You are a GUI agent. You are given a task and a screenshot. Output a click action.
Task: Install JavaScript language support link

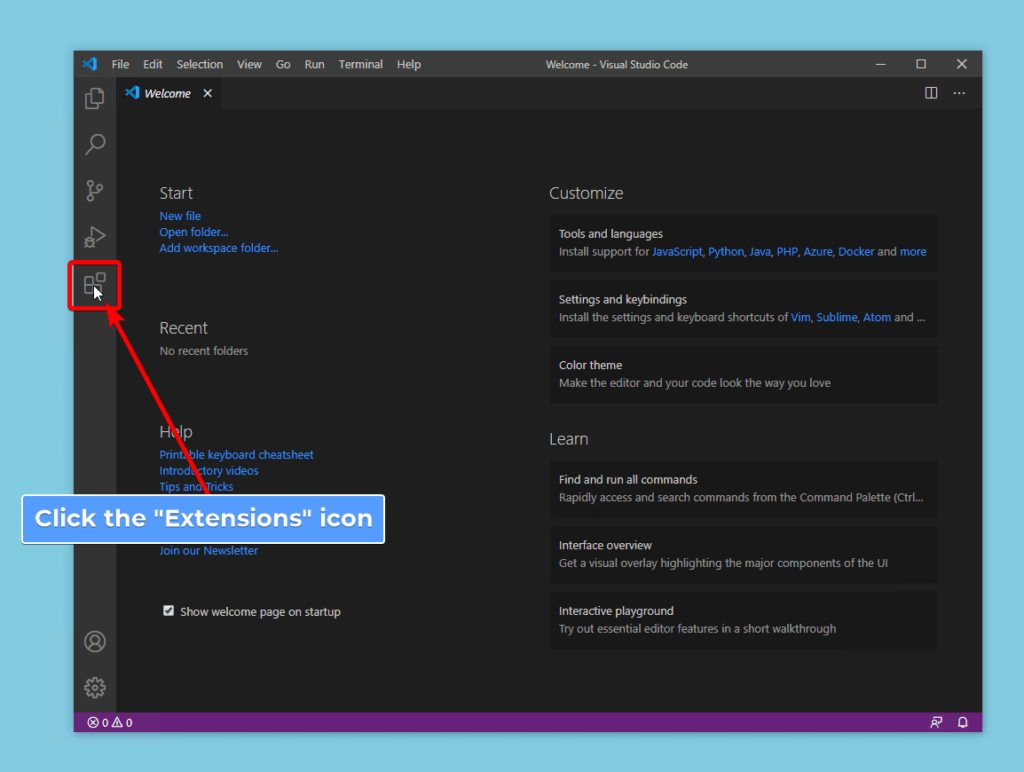[x=677, y=252]
